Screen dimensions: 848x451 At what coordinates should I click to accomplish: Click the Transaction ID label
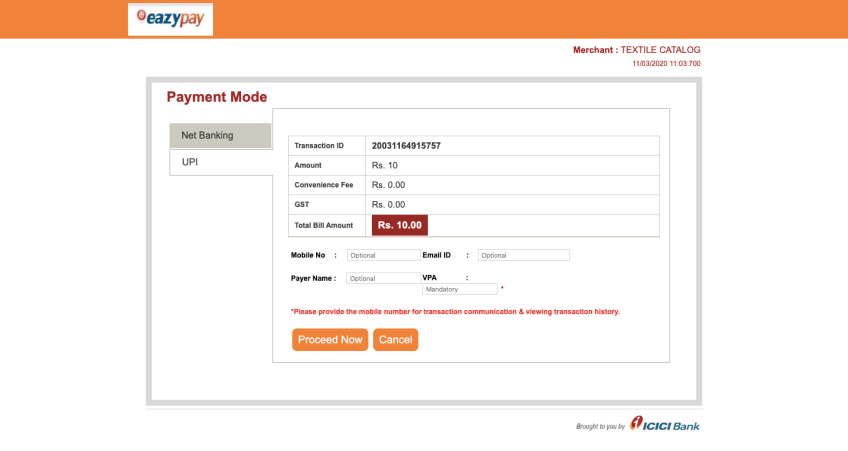point(319,146)
